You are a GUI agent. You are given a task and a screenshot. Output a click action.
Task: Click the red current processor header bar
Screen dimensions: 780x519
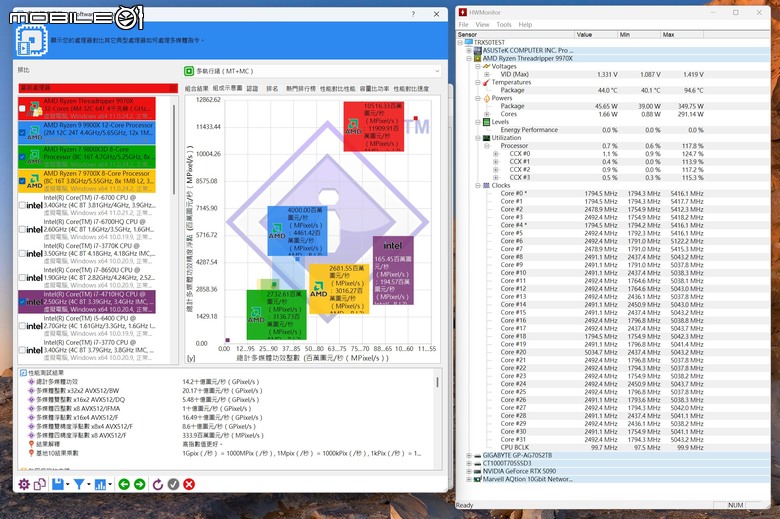[x=98, y=88]
